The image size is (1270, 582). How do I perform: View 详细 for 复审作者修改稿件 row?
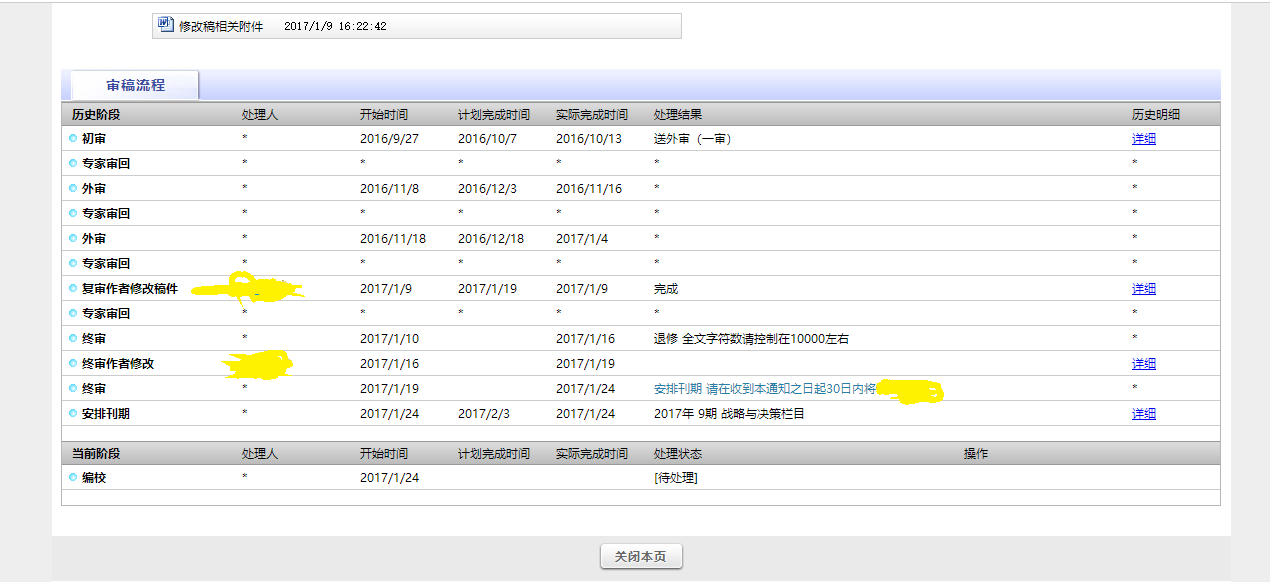(1143, 289)
